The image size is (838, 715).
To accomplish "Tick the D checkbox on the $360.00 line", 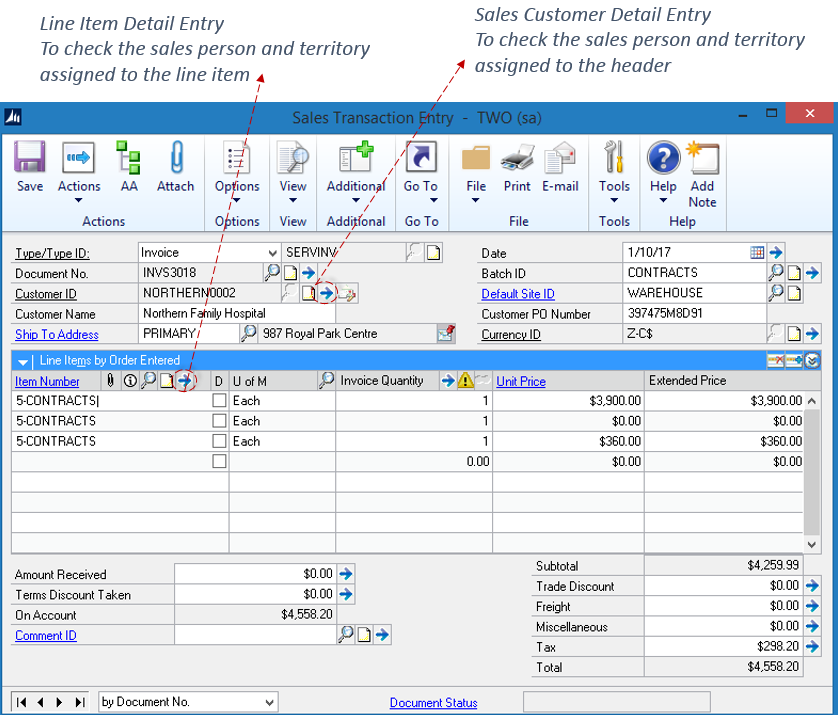I will [x=217, y=440].
